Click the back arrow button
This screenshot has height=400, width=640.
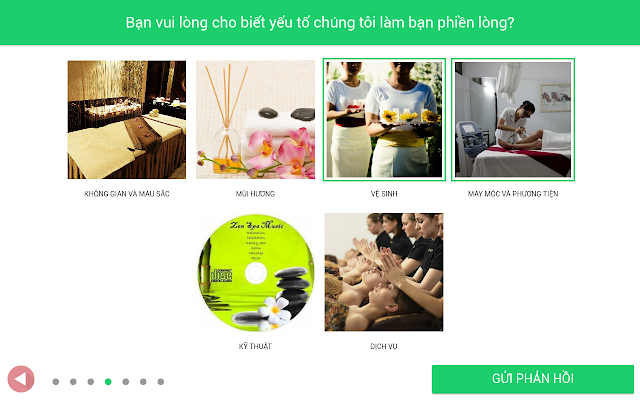pyautogui.click(x=21, y=379)
